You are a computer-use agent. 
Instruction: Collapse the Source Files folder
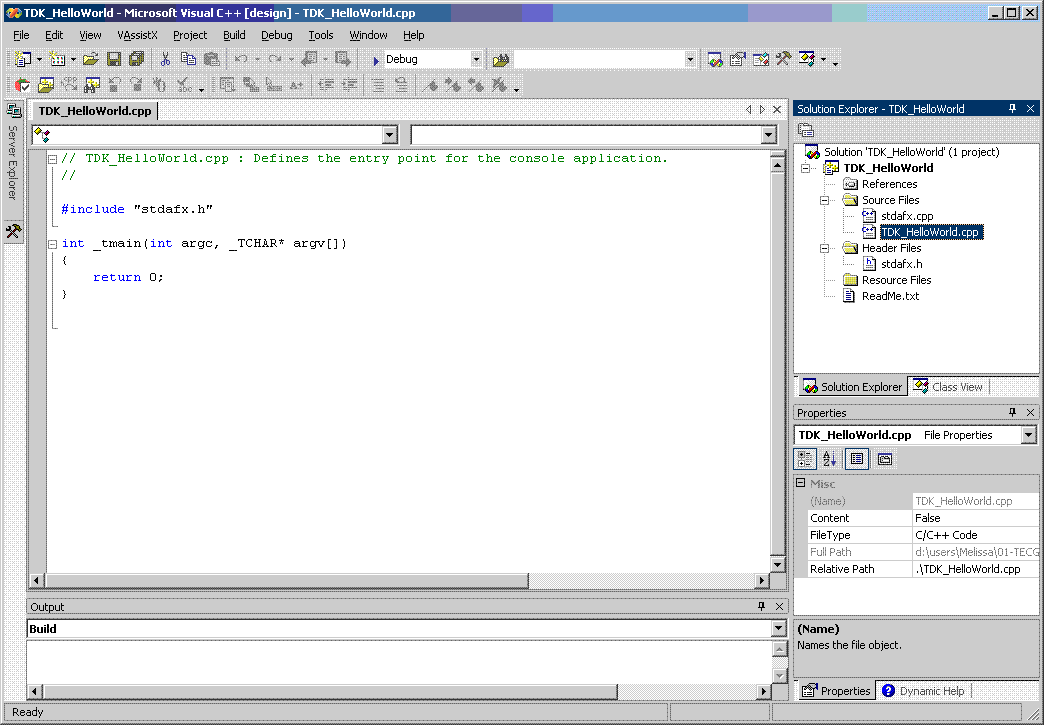(824, 200)
